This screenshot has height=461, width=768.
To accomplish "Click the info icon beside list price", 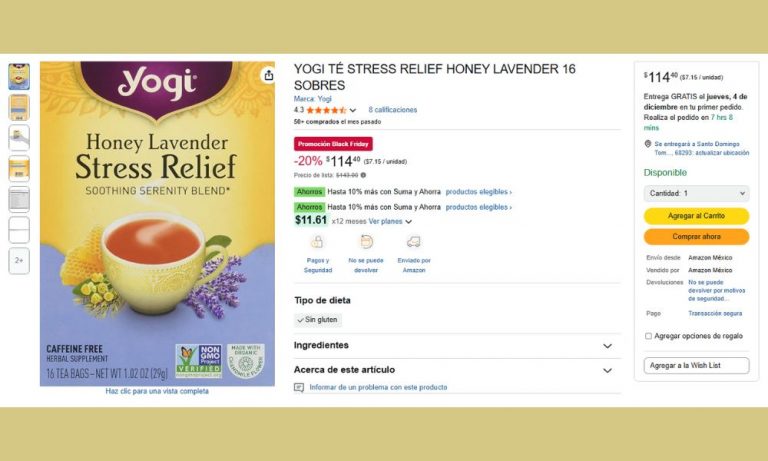I will [363, 175].
